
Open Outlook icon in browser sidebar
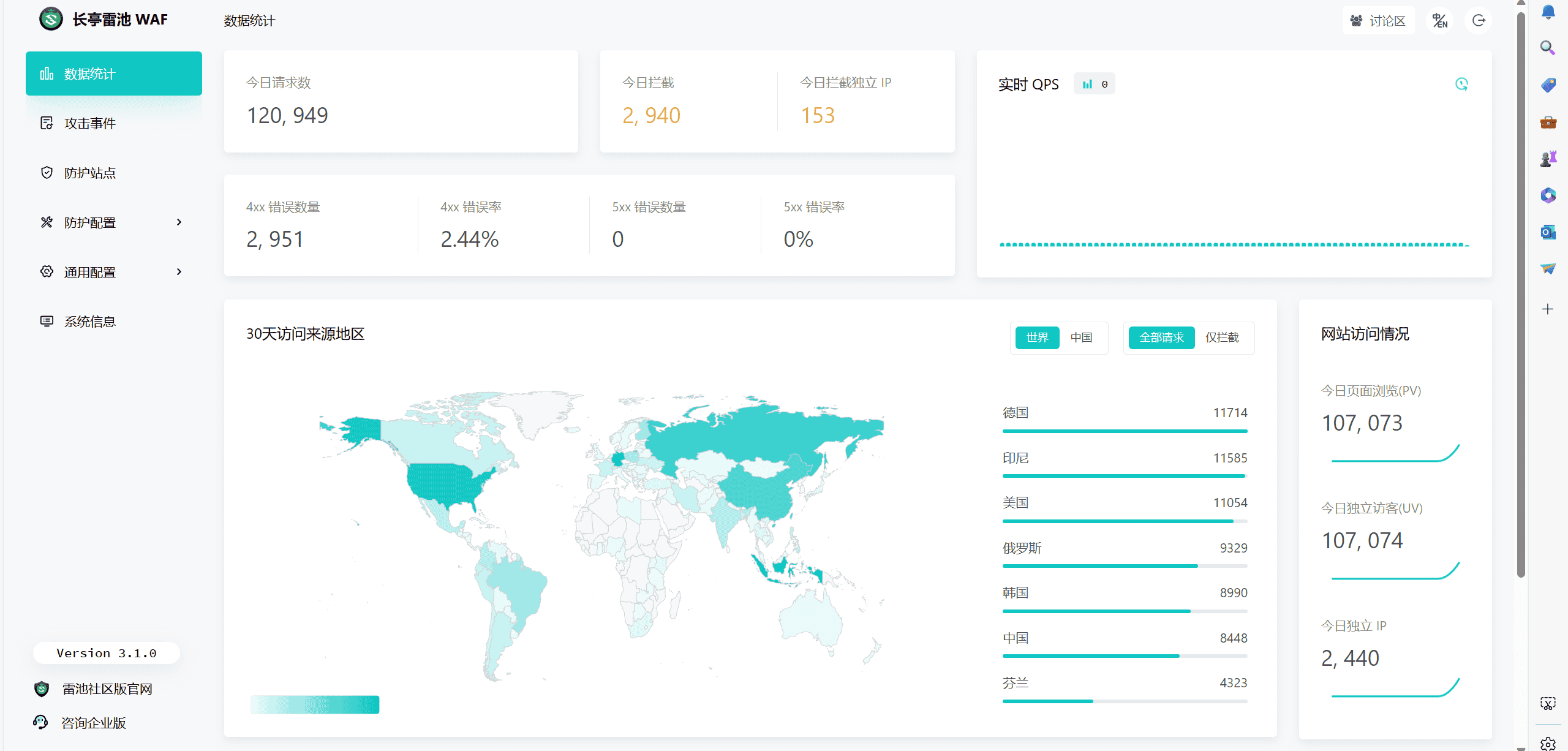(1548, 232)
